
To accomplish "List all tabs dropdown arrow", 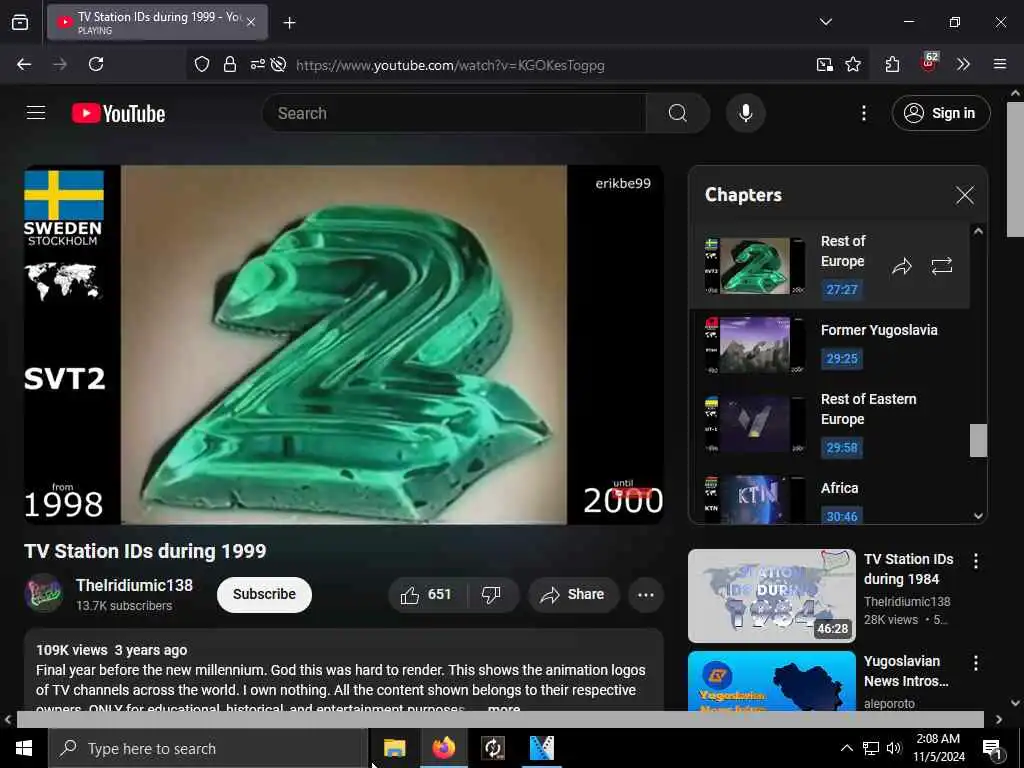I will click(x=825, y=22).
